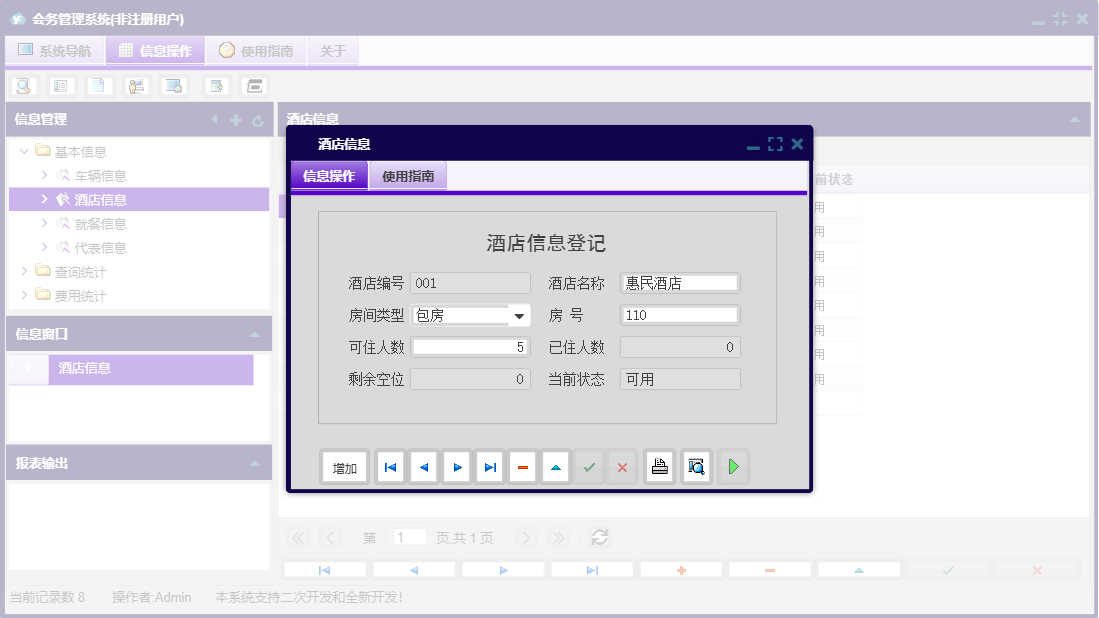Go to the first record in the dialog
Screen dimensions: 1099x618
pos(389,466)
